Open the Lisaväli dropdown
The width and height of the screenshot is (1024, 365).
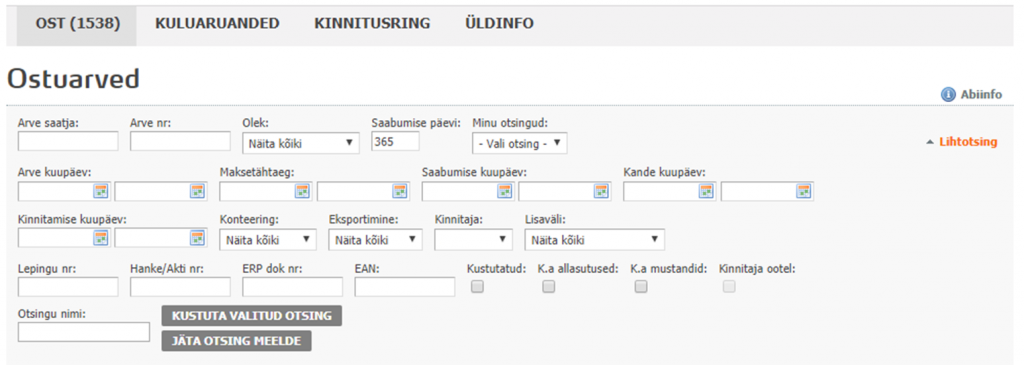click(x=595, y=240)
